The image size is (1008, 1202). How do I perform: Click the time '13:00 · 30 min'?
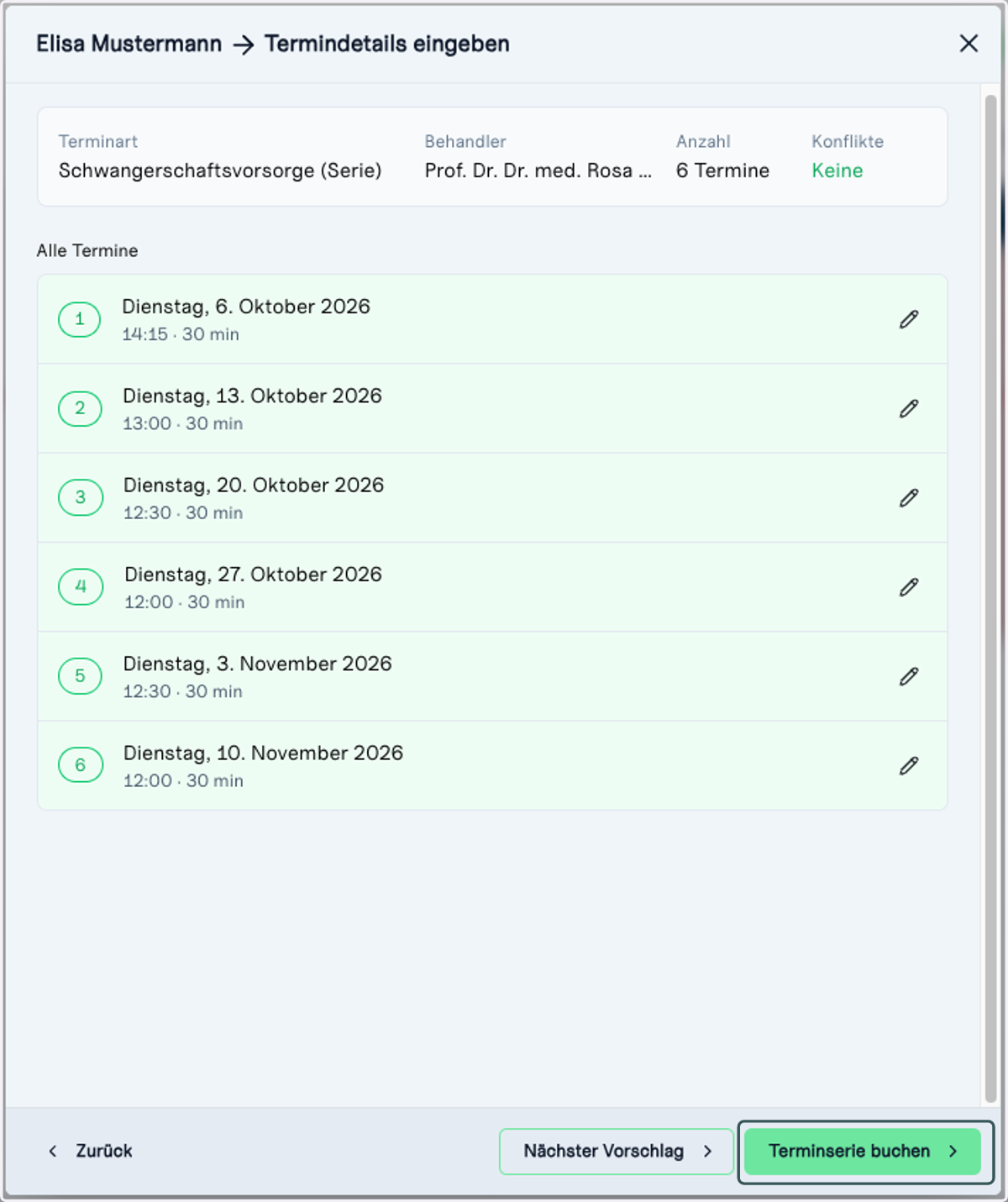[183, 423]
